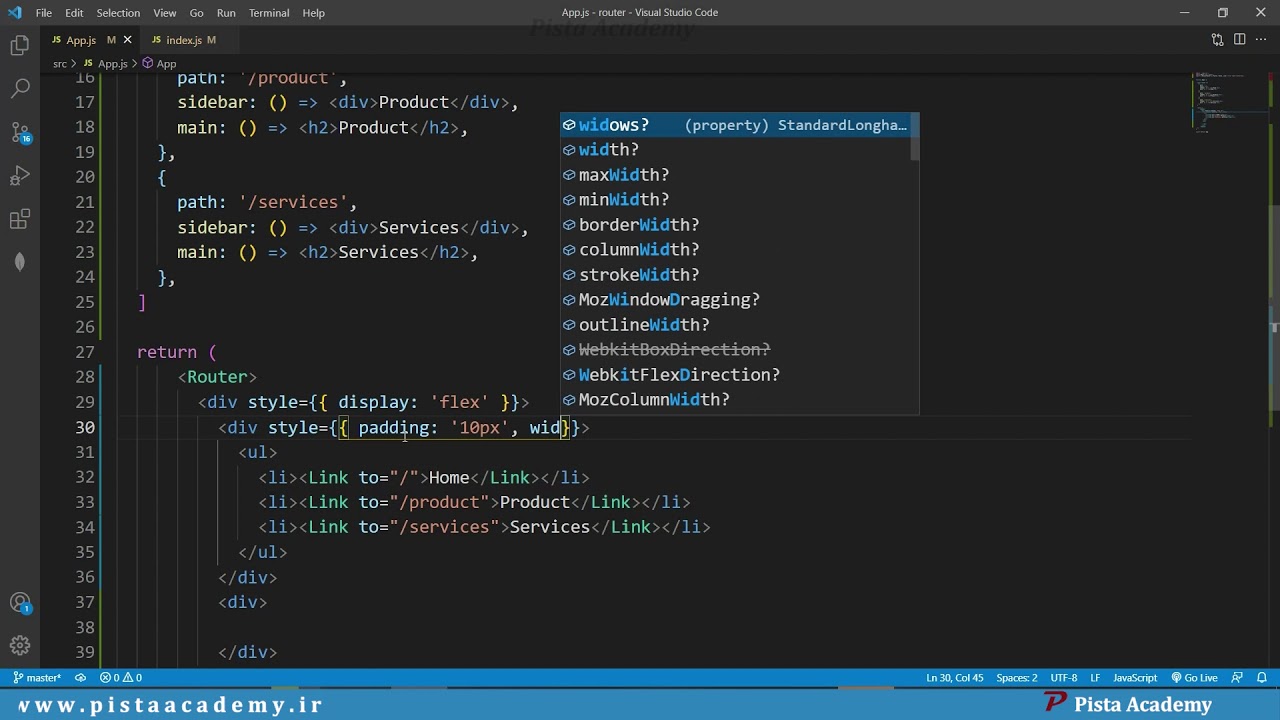Click the Router tag on line 28
The width and height of the screenshot is (1280, 720).
pos(217,377)
